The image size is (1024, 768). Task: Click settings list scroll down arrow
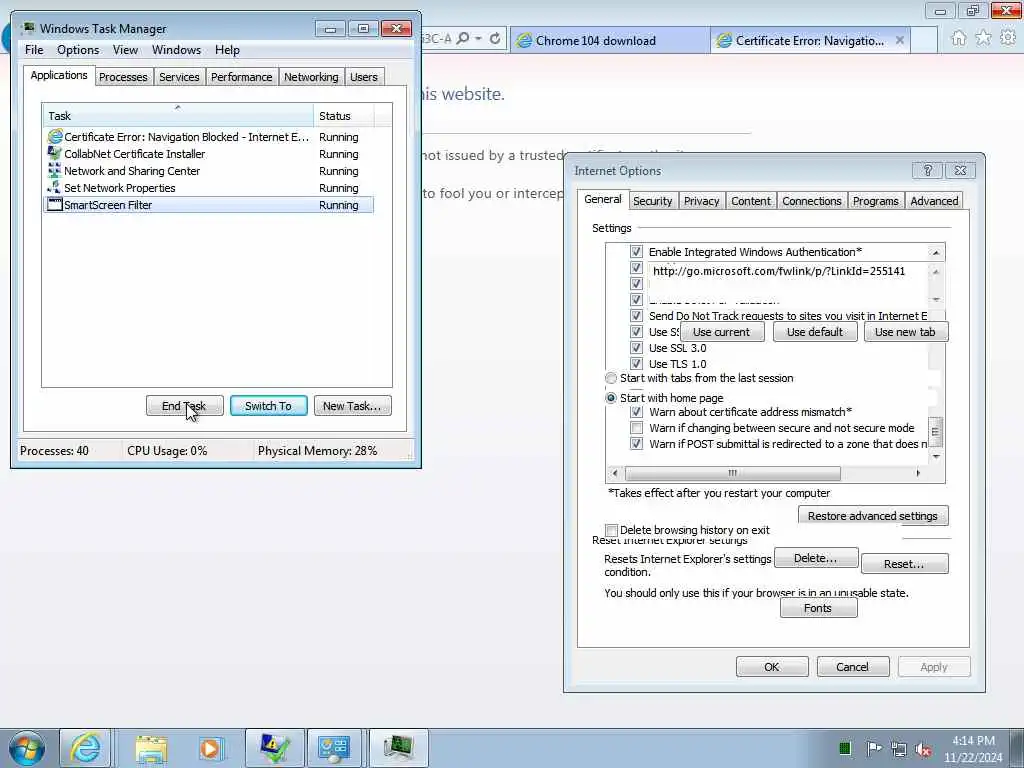(x=936, y=456)
